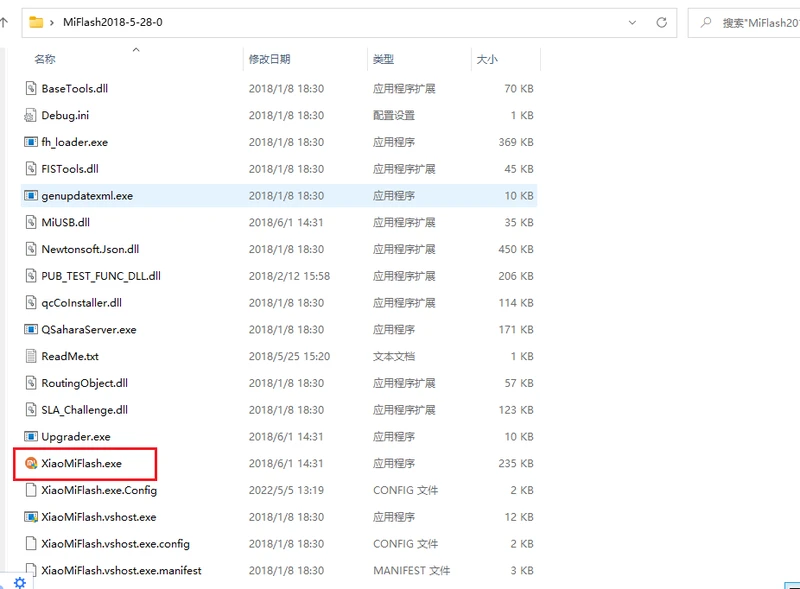Select the XiaoMiFlash.vshost.exe file name

[99, 517]
